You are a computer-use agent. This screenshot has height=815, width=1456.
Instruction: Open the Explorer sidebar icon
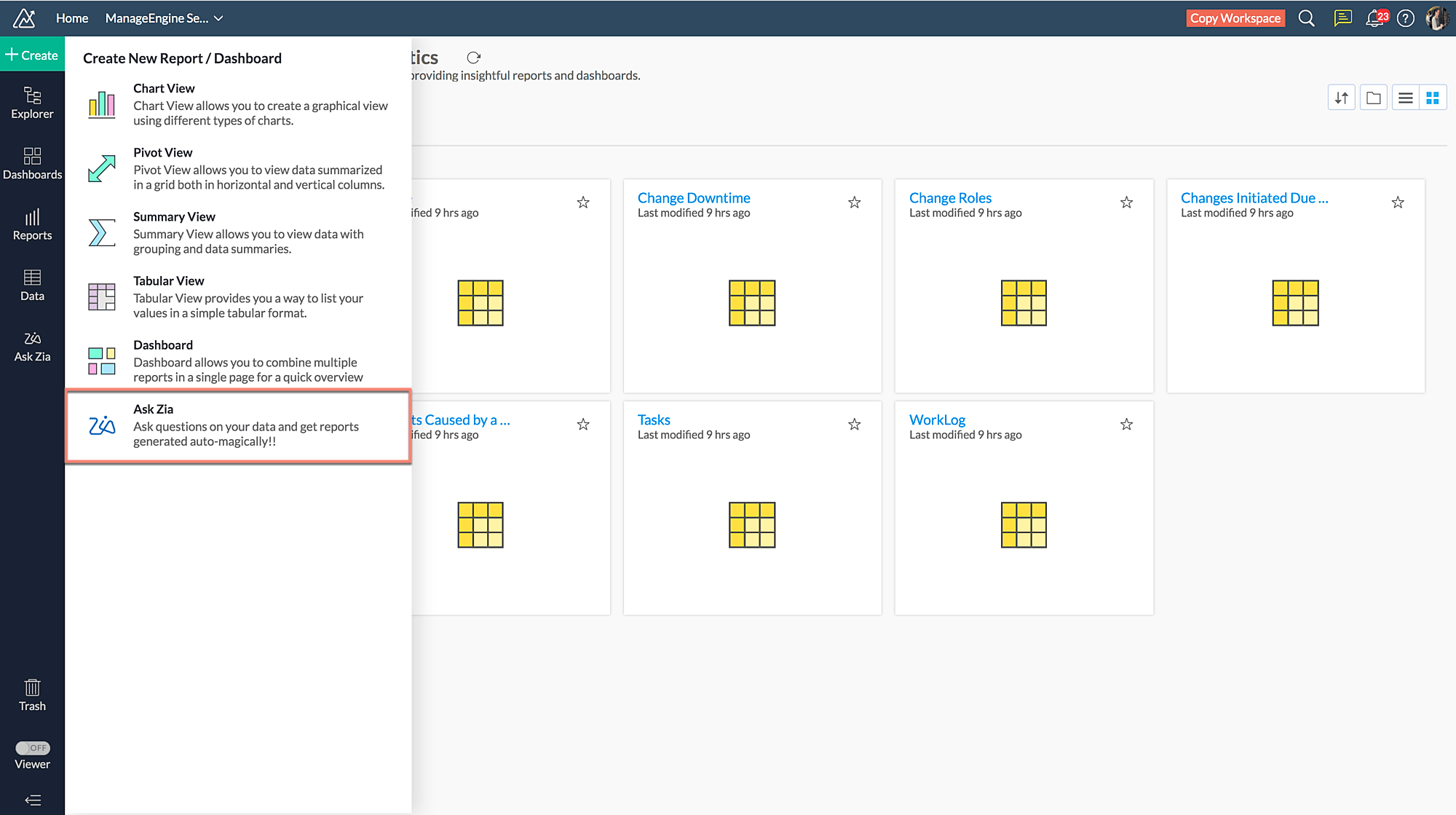click(x=32, y=103)
